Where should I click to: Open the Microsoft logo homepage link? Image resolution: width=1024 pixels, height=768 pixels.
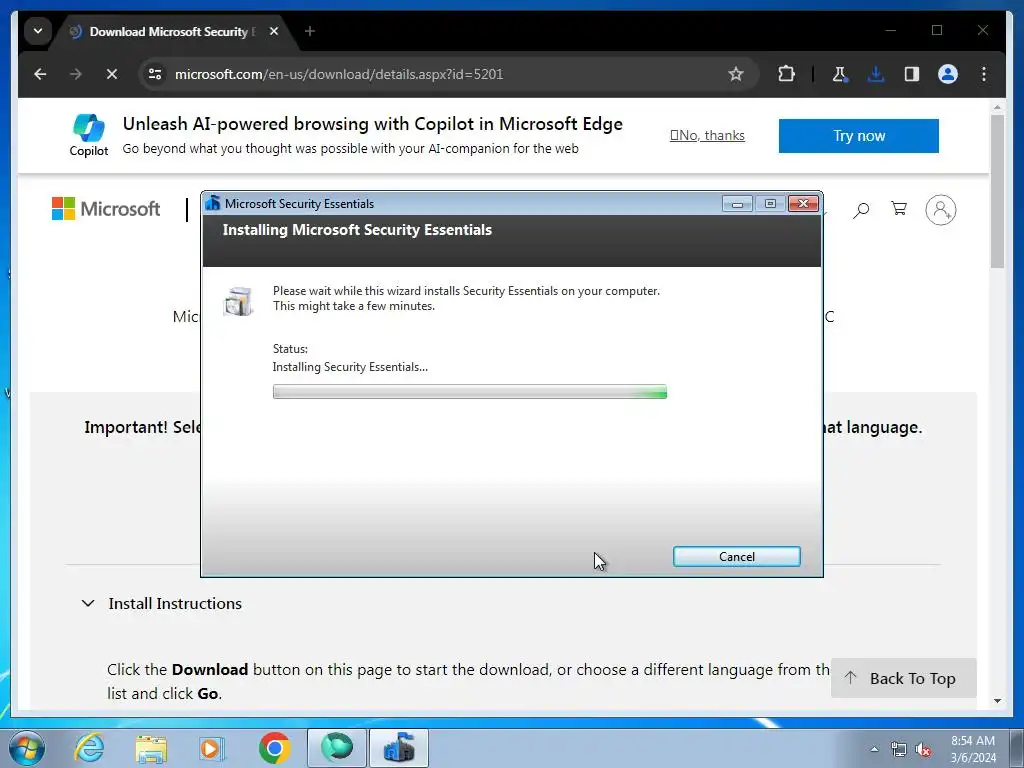coord(106,209)
